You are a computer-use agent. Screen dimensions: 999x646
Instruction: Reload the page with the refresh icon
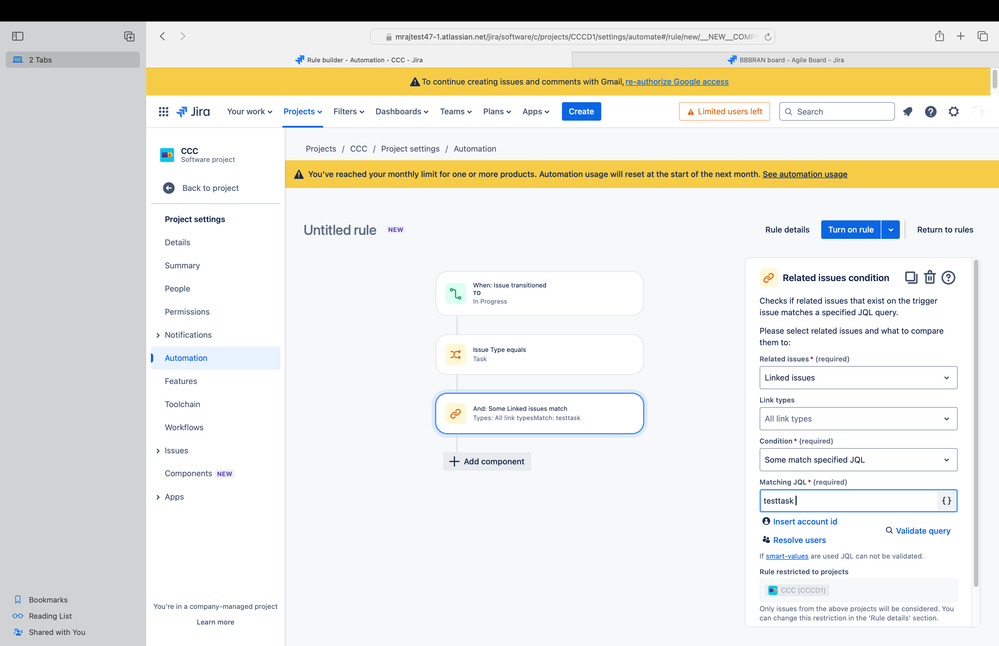coord(768,37)
